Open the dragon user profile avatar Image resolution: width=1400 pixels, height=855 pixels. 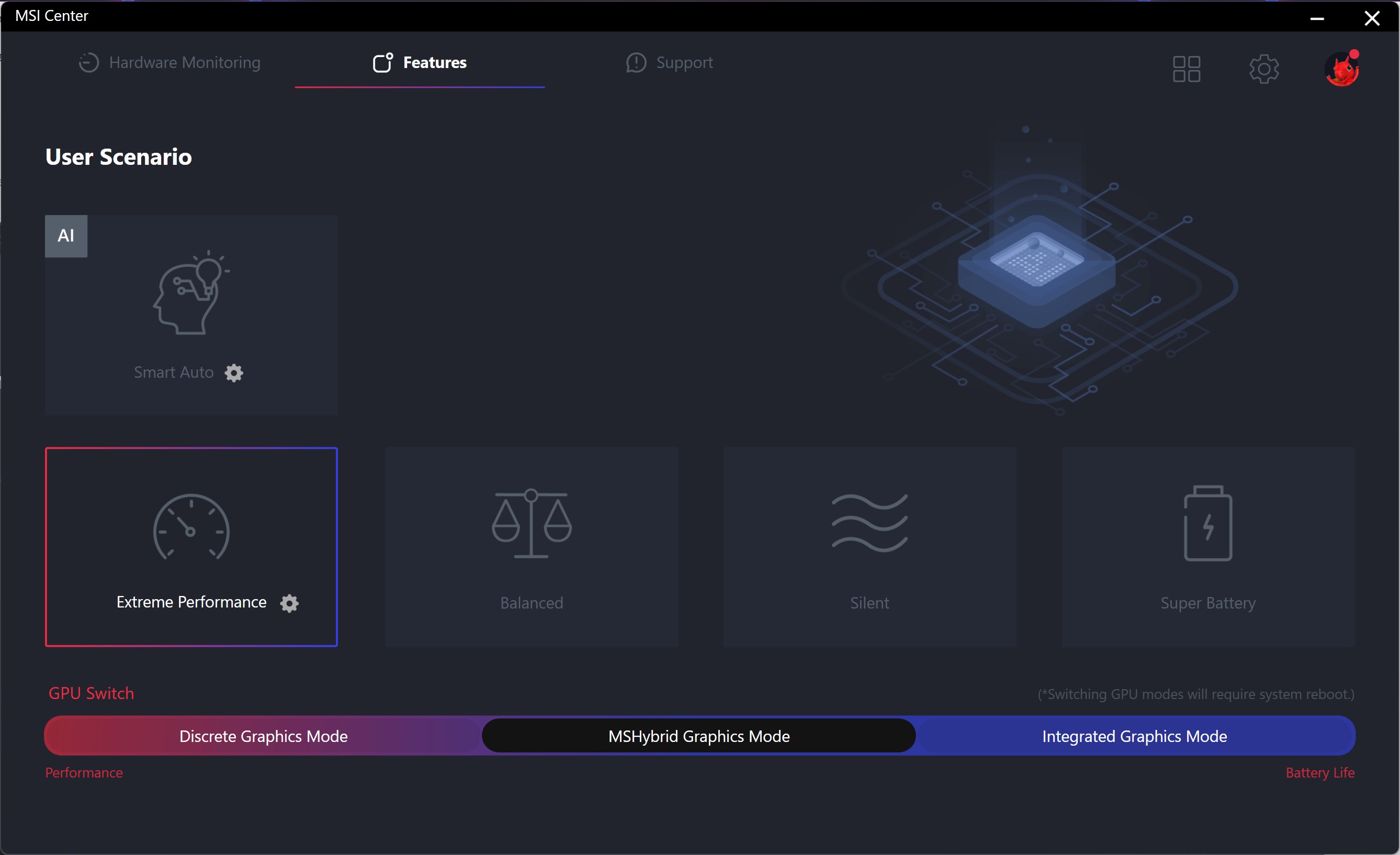click(1341, 69)
